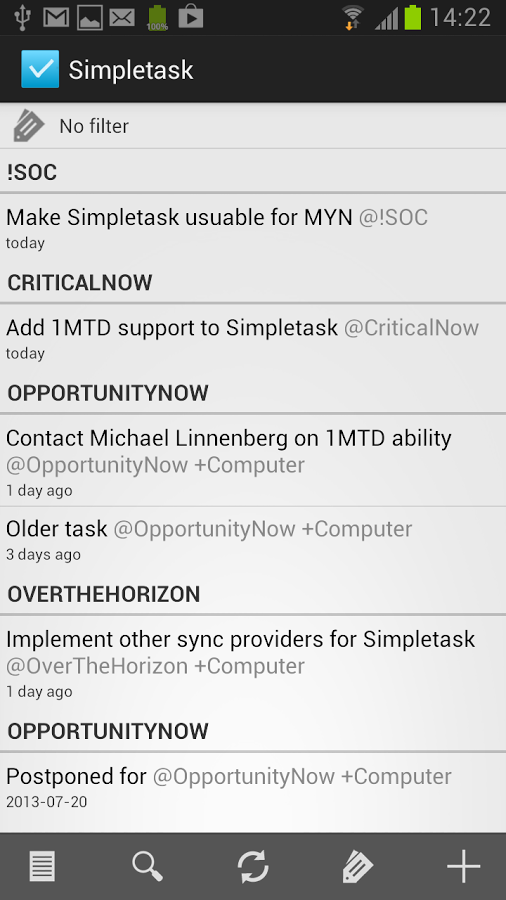Screen dimensions: 506x900
Task: Open task Make Simpletask usuable for MYN
Action: pos(253,228)
